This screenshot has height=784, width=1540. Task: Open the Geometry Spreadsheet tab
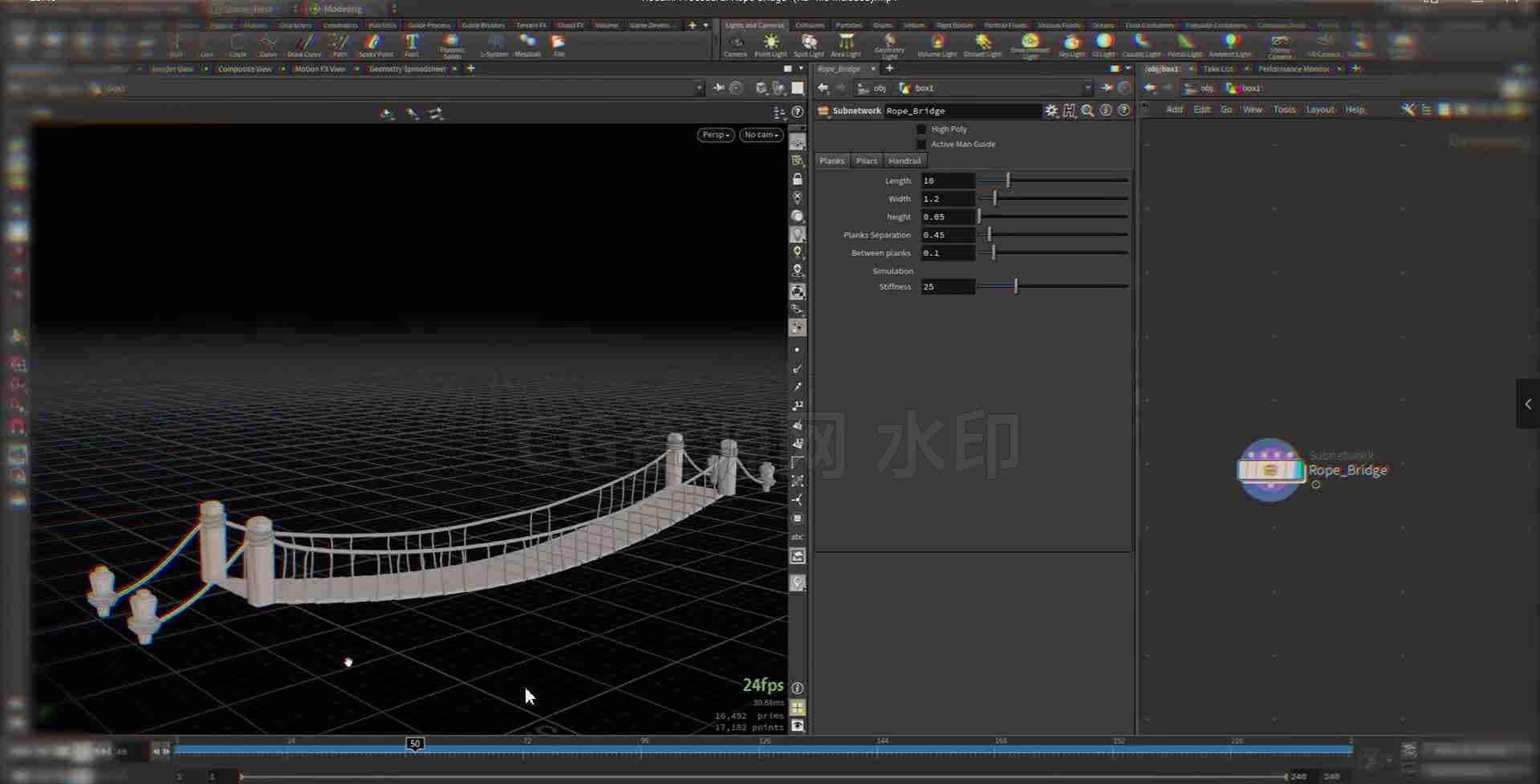(x=407, y=69)
